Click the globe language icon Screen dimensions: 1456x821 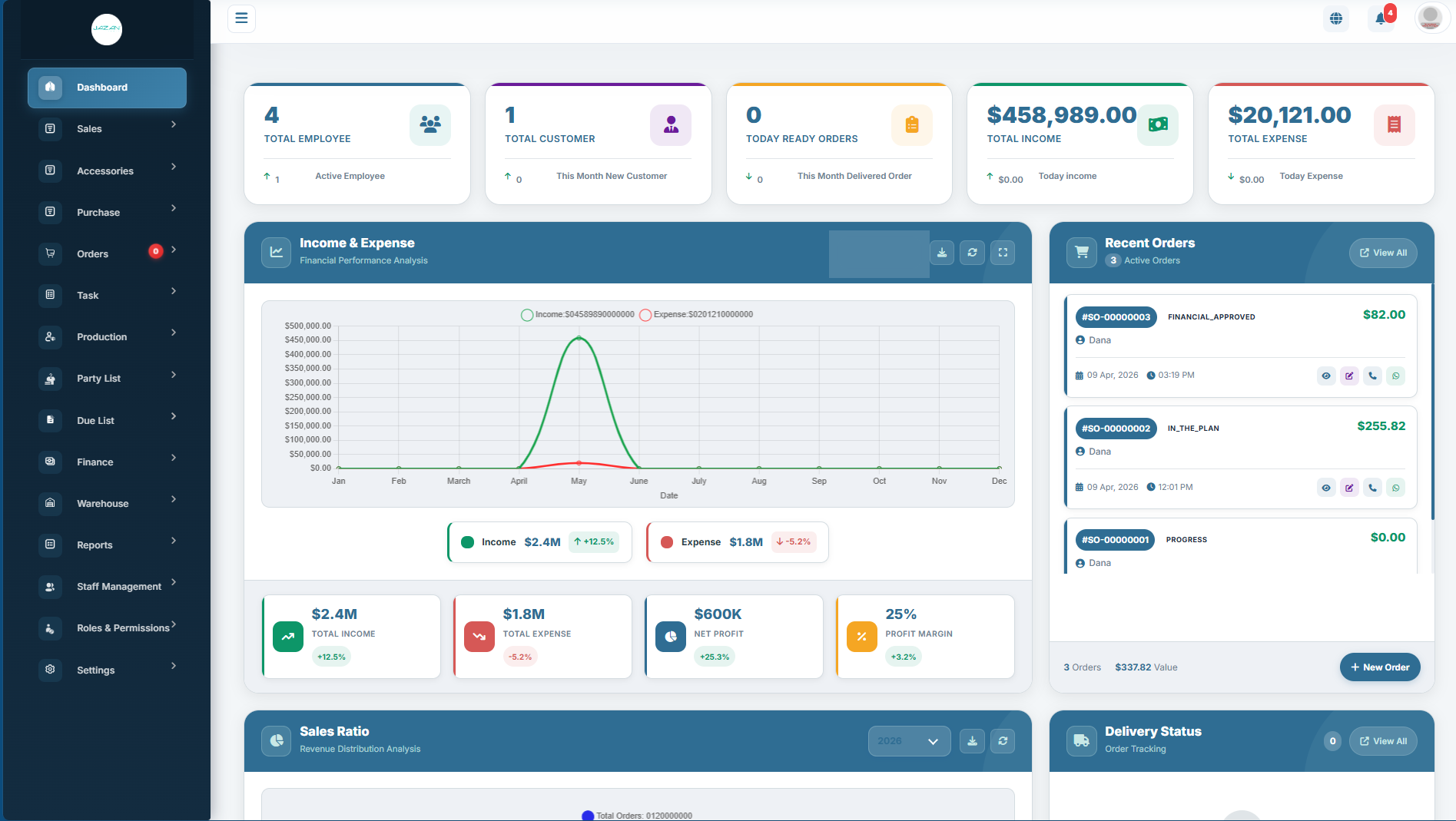tap(1336, 18)
